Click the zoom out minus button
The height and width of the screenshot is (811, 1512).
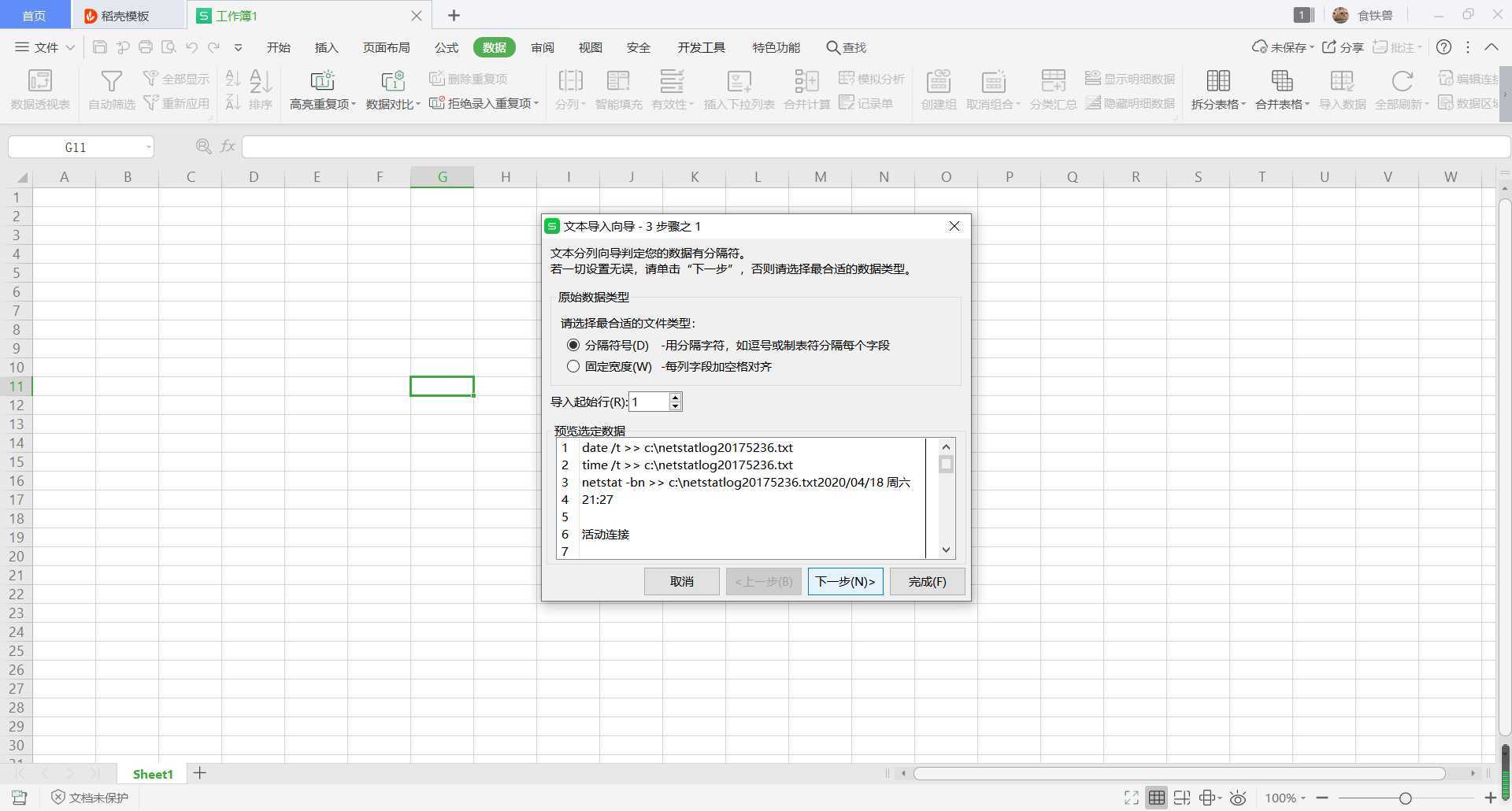tap(1322, 798)
